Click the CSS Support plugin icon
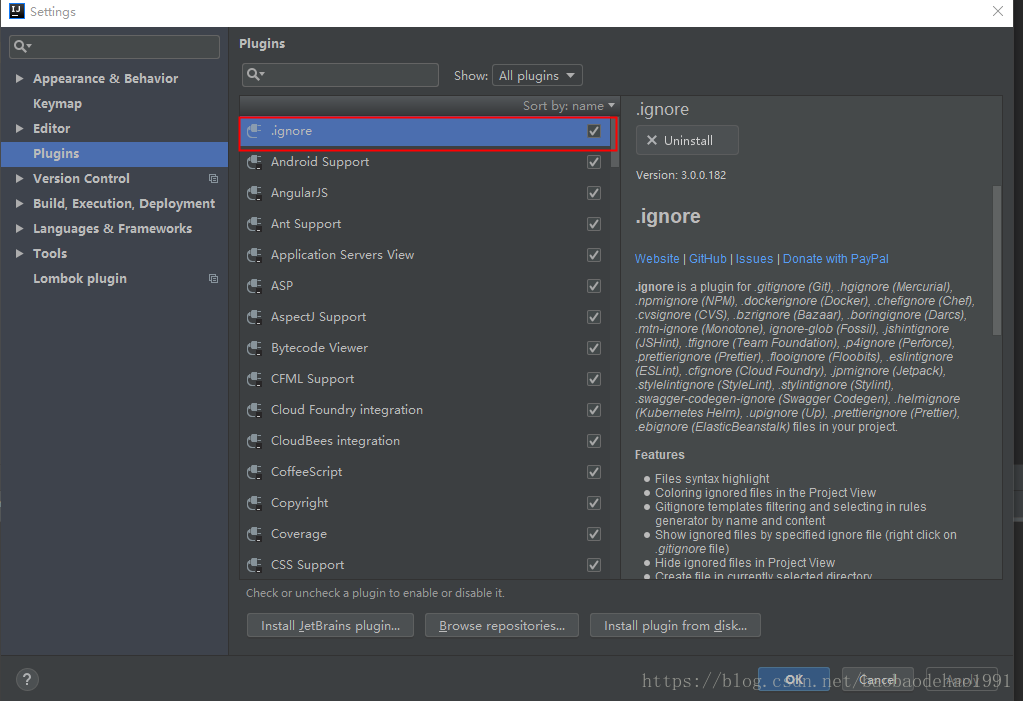The height and width of the screenshot is (701, 1023). pos(254,565)
